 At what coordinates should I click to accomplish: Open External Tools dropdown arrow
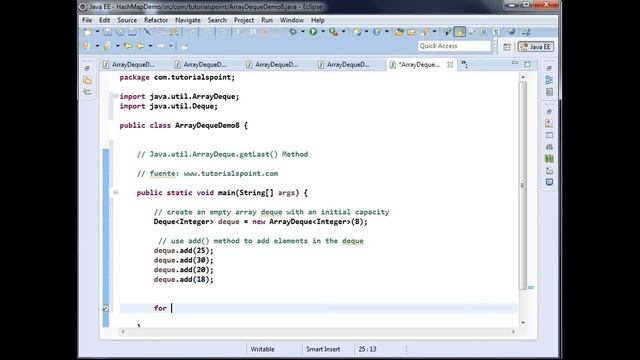[x=344, y=31]
